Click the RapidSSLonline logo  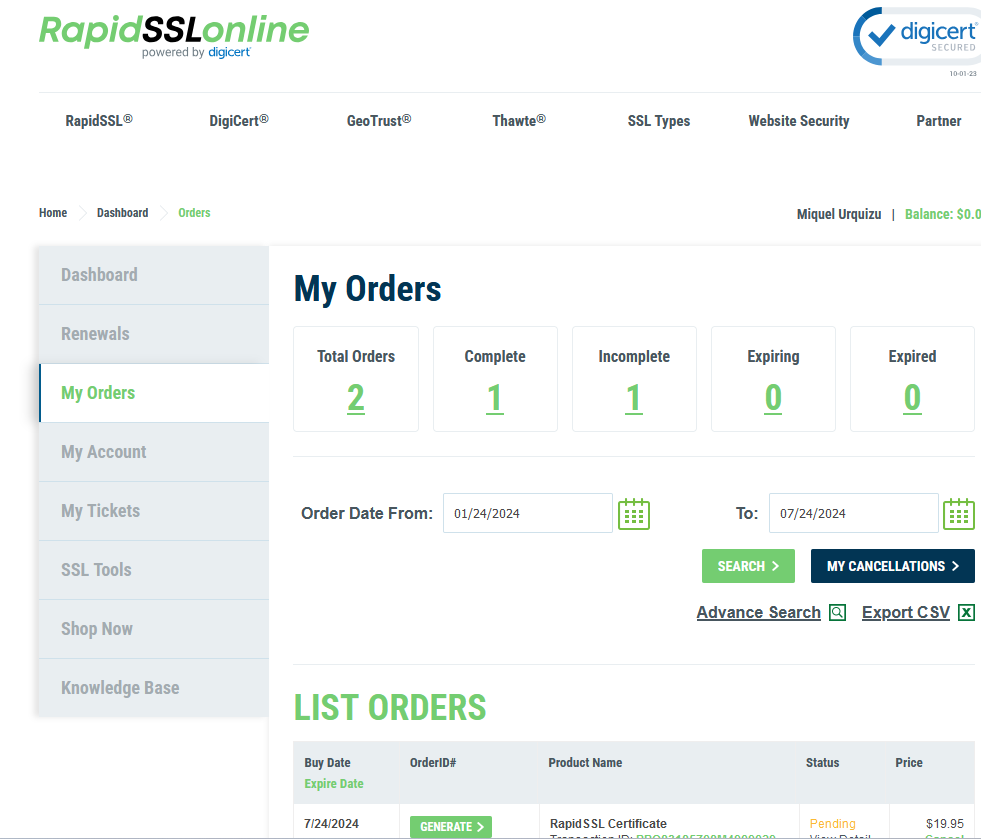pyautogui.click(x=175, y=36)
